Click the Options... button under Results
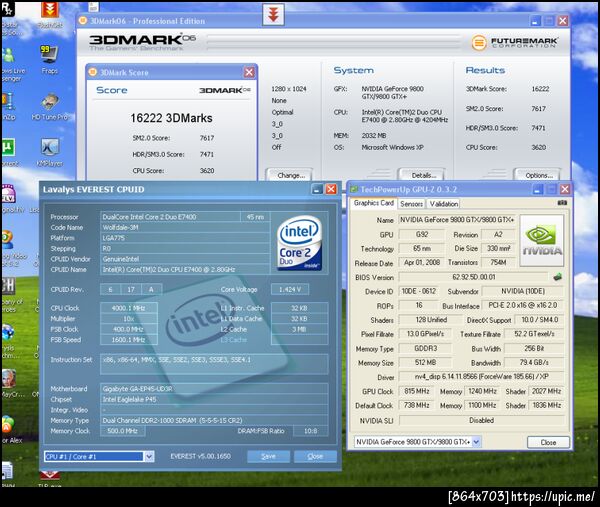This screenshot has height=507, width=600. click(539, 175)
